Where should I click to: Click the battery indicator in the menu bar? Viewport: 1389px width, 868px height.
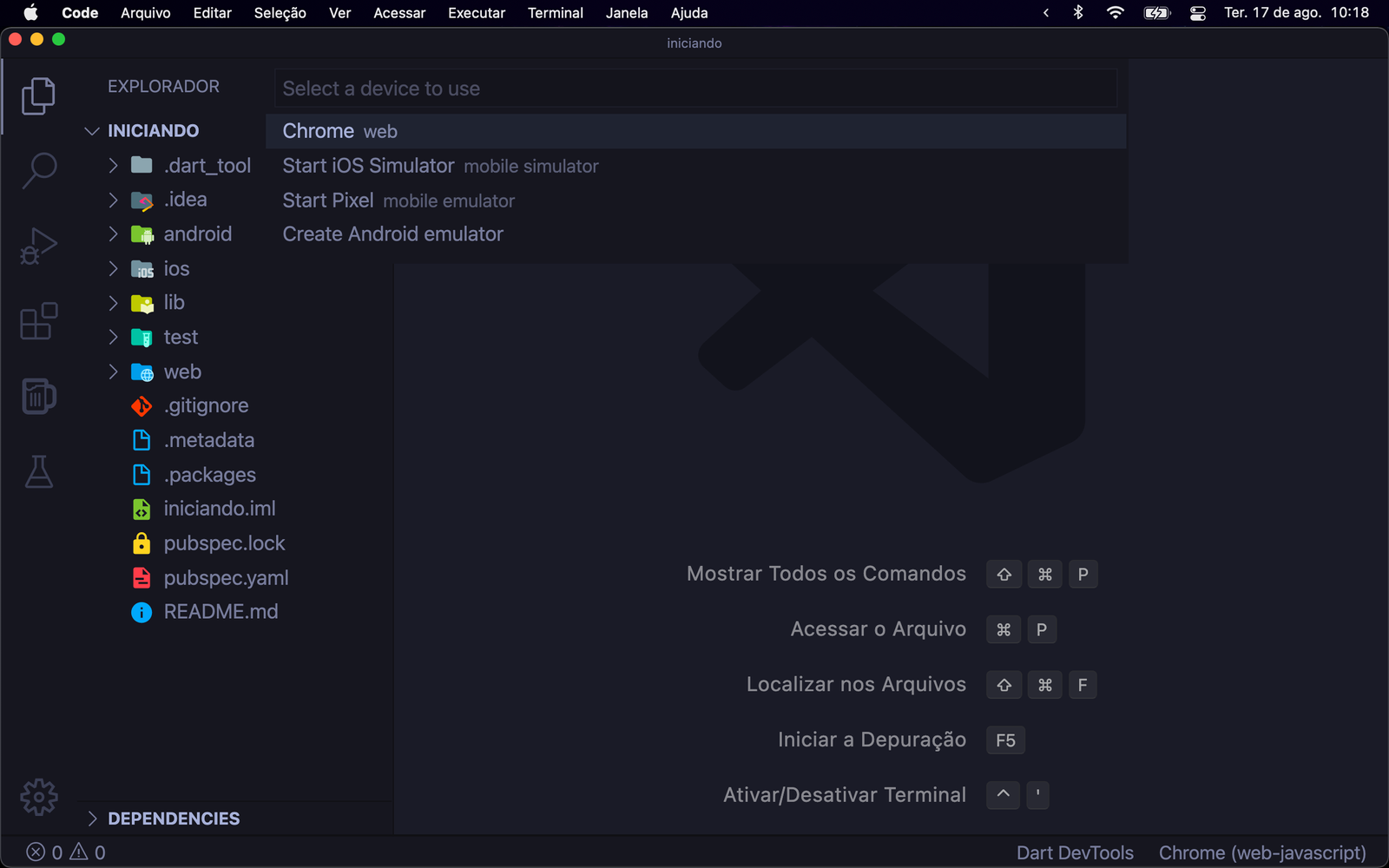click(x=1157, y=13)
